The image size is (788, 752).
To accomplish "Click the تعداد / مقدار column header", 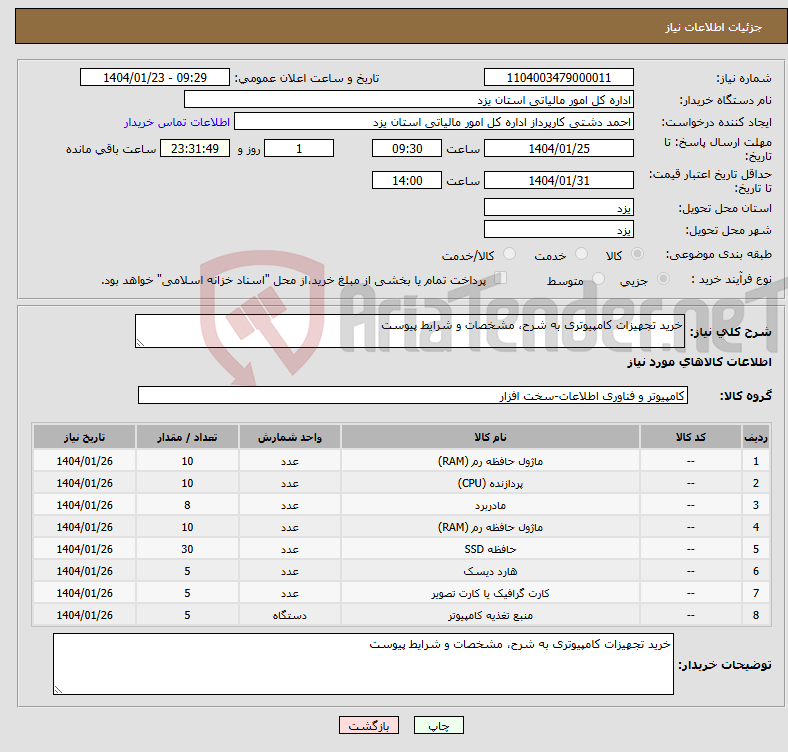I will pyautogui.click(x=187, y=437).
